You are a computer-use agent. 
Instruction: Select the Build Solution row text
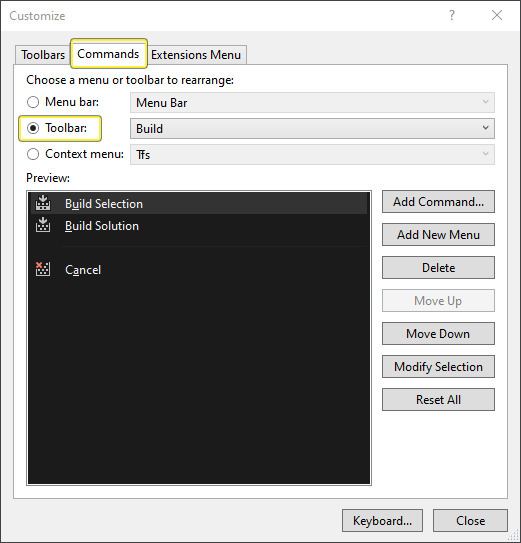102,226
